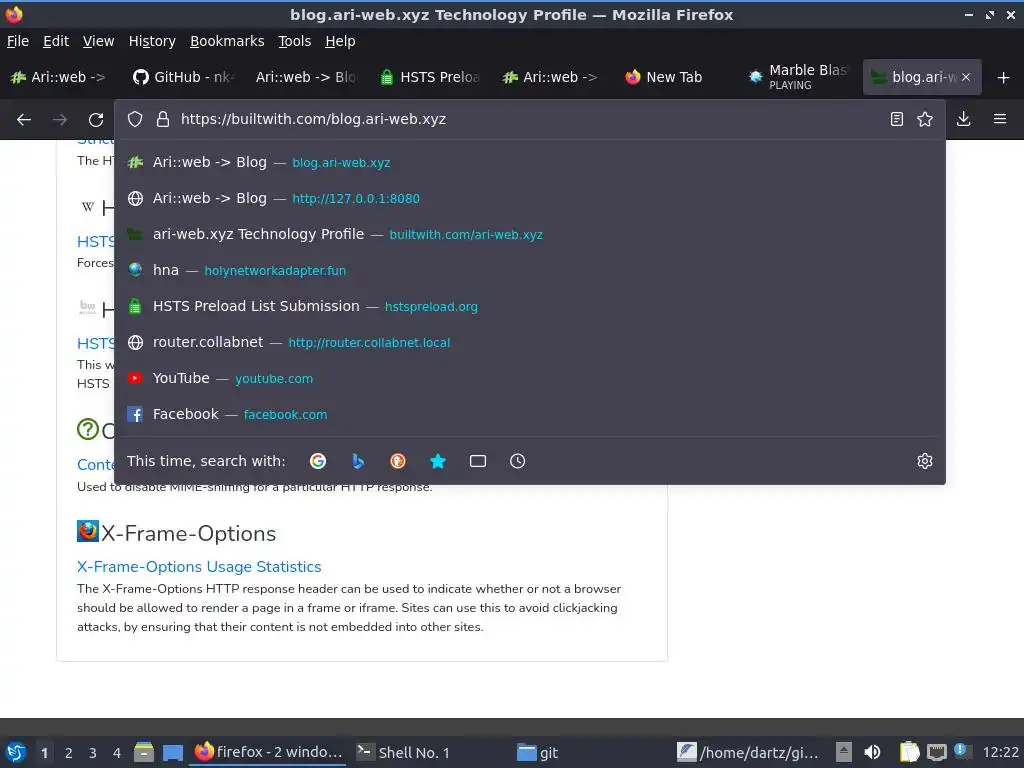The image size is (1024, 768).
Task: Switch to first Ari::web tab
Action: click(60, 77)
